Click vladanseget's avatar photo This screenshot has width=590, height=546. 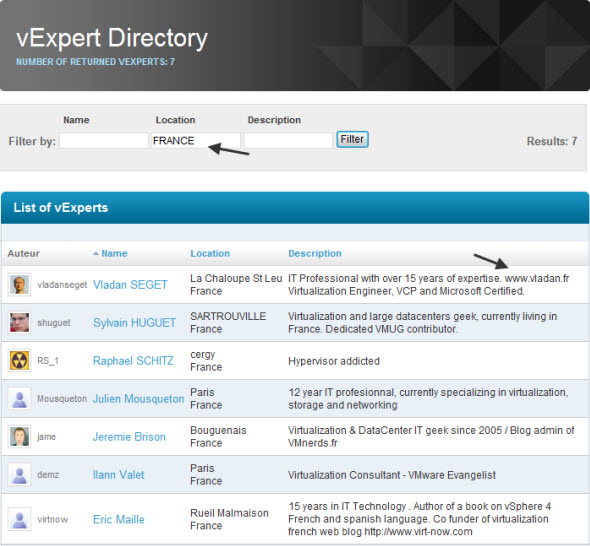20,284
